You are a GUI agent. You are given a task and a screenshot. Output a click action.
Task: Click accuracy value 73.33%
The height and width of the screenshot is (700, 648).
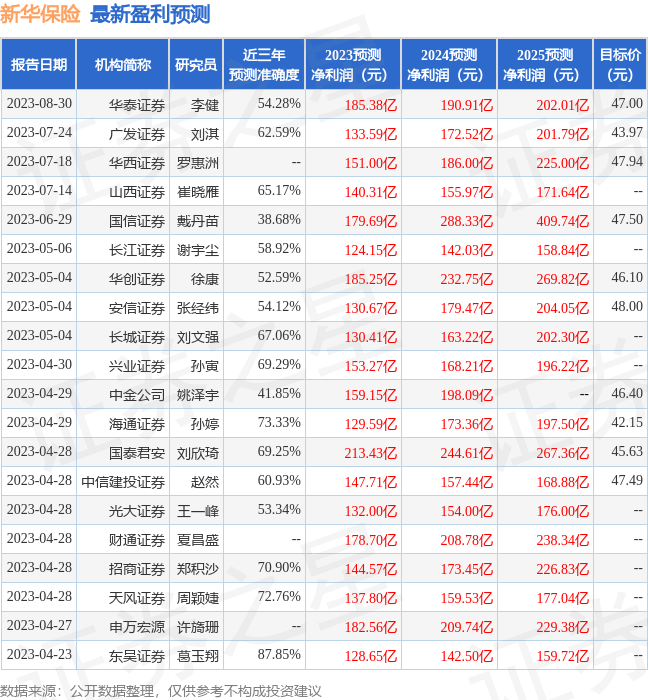coord(279,422)
